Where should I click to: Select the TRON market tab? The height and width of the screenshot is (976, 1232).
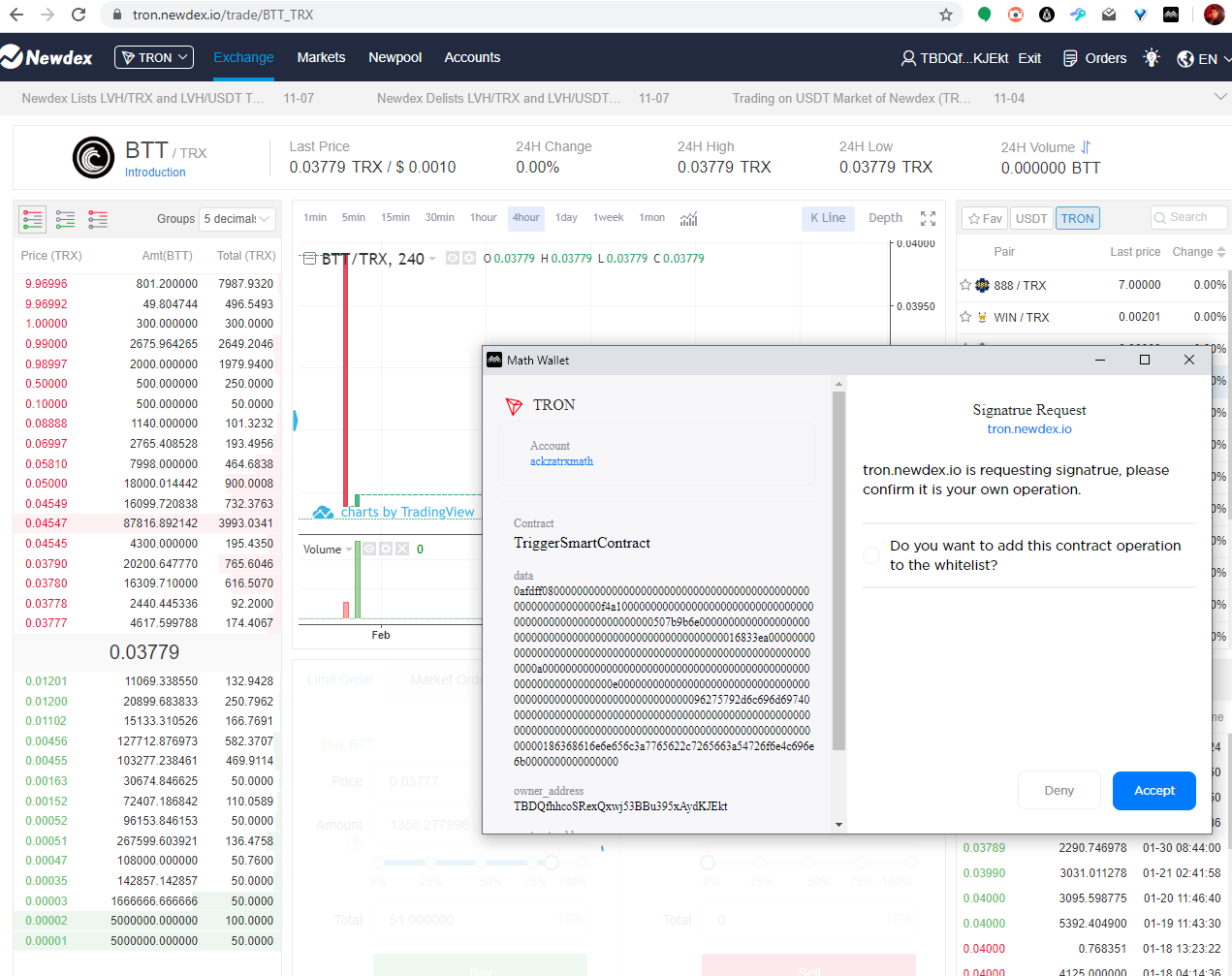point(1077,218)
